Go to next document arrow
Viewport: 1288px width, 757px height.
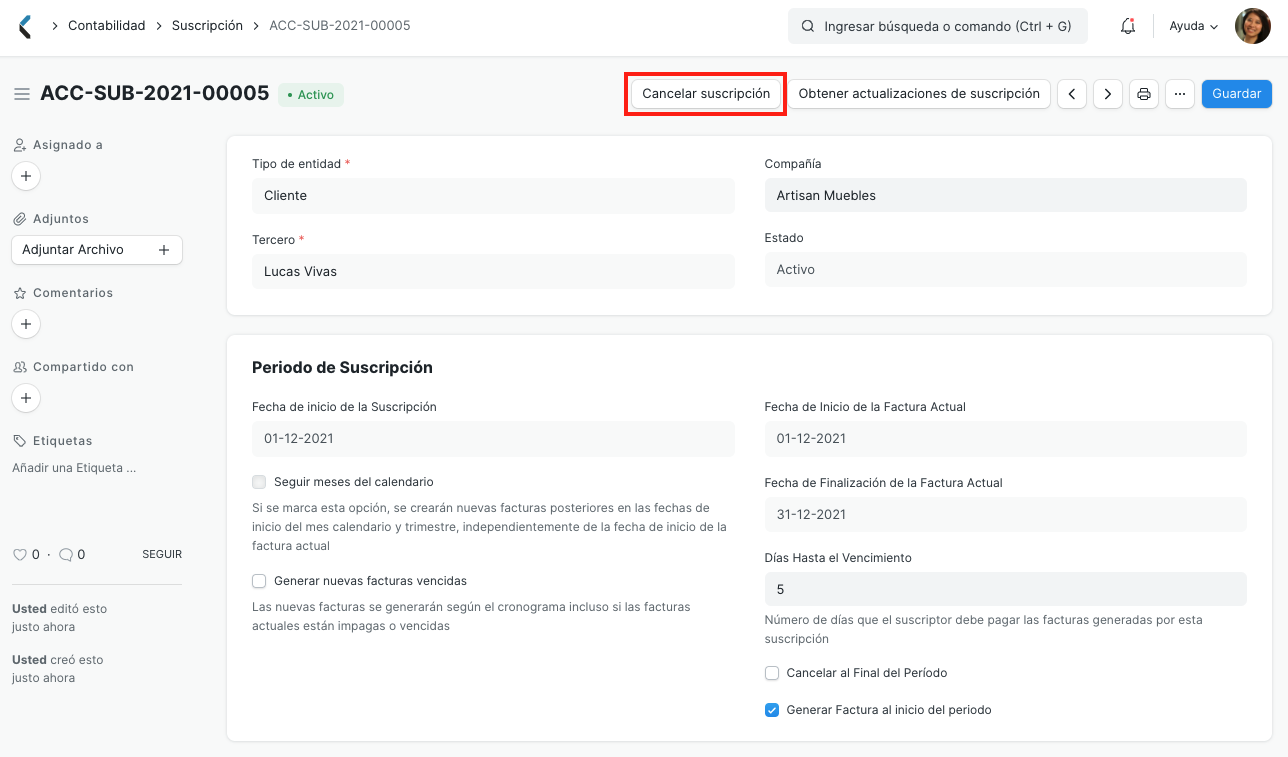pyautogui.click(x=1107, y=94)
